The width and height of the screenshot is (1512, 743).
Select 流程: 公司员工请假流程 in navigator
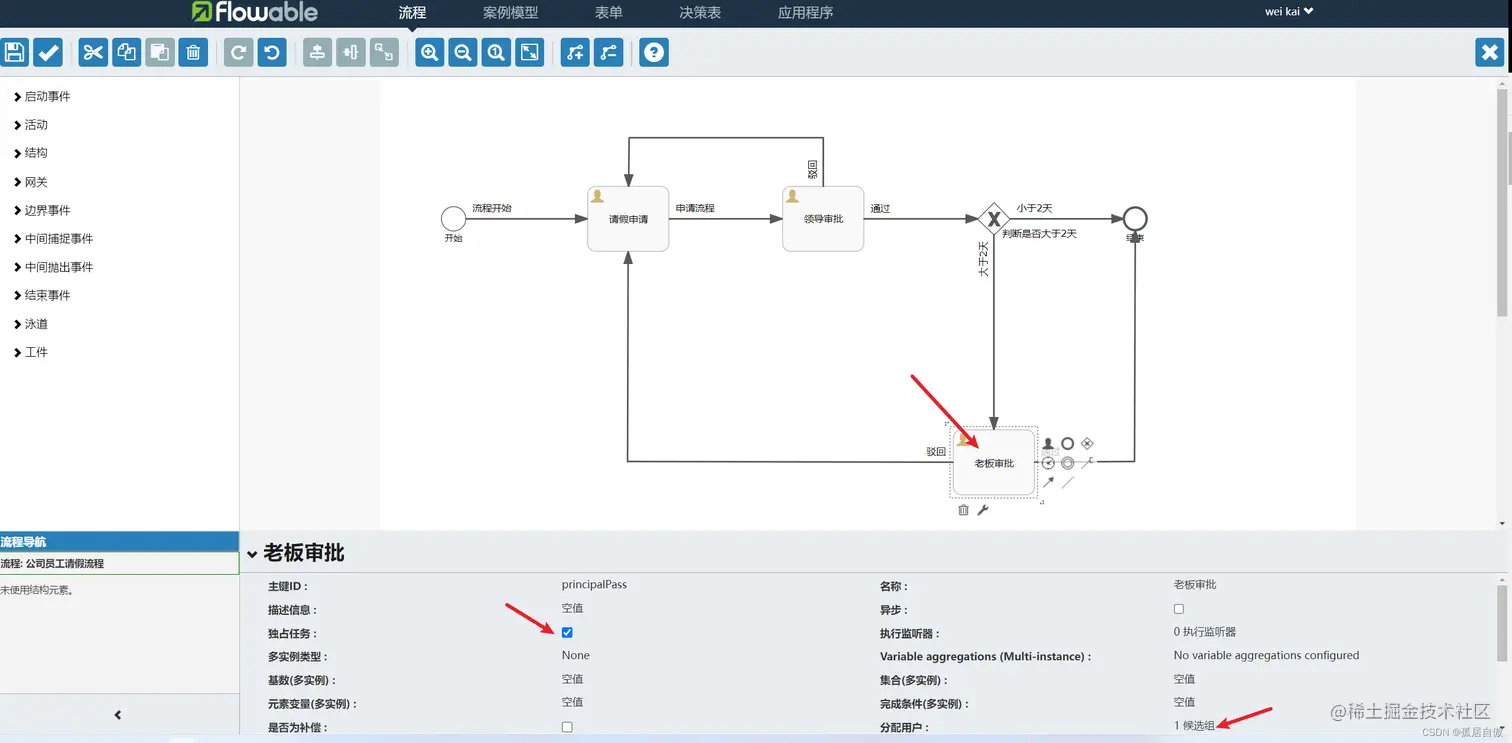pyautogui.click(x=119, y=564)
